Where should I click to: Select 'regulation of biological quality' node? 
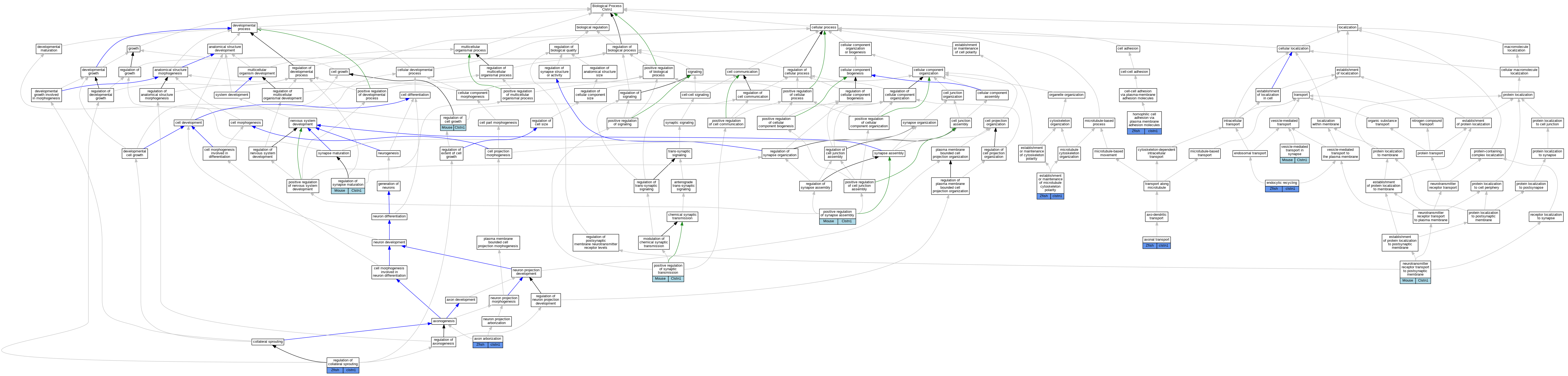click(x=564, y=49)
